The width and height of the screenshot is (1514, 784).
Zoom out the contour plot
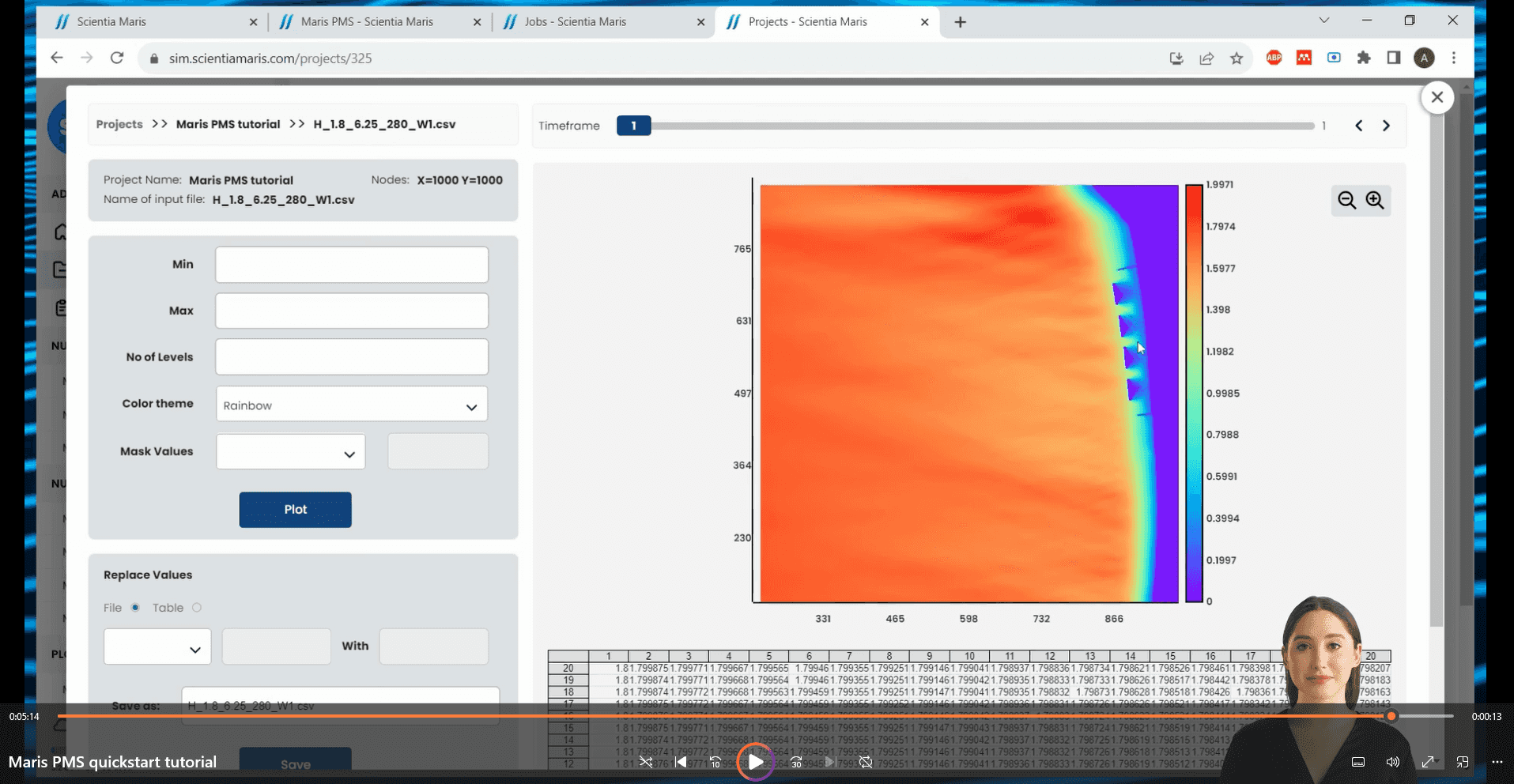pos(1346,201)
